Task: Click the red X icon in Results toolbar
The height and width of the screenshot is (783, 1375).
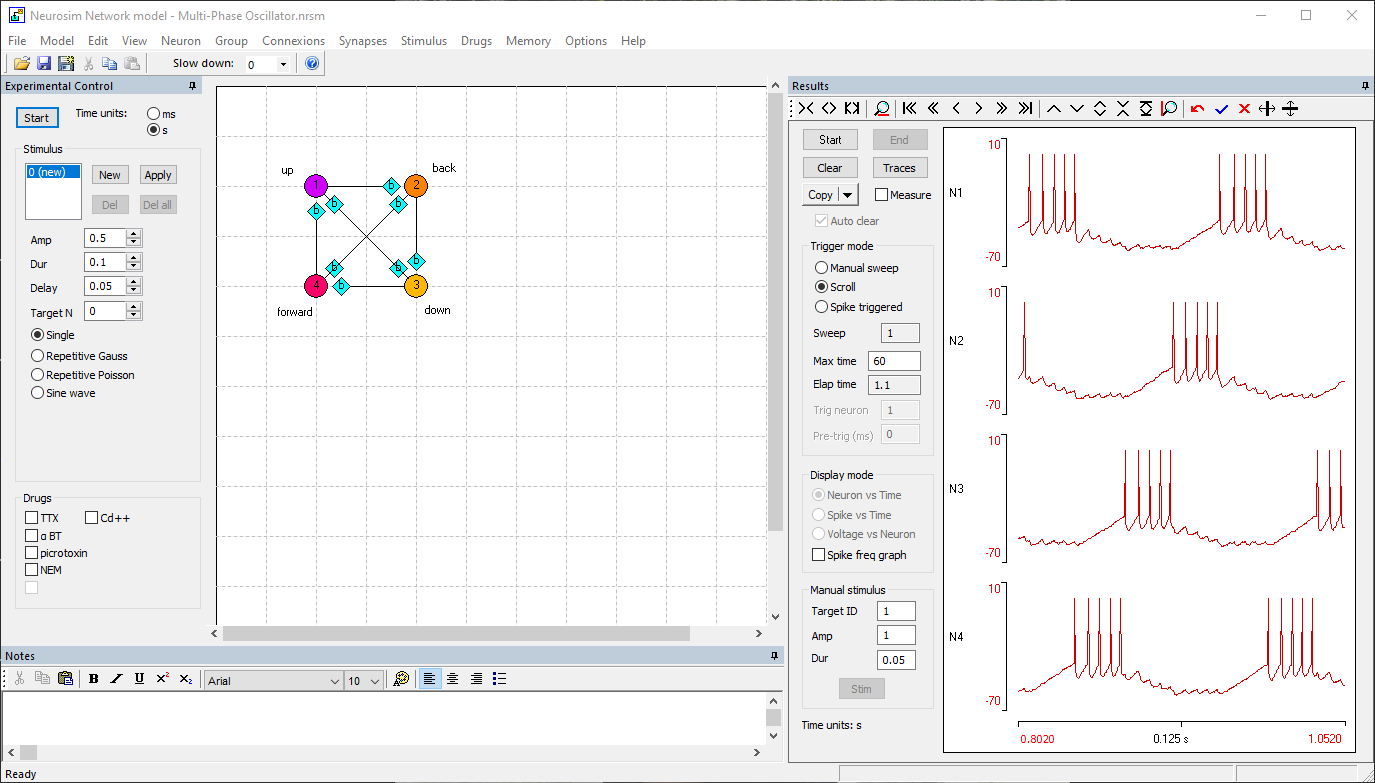Action: [1244, 109]
